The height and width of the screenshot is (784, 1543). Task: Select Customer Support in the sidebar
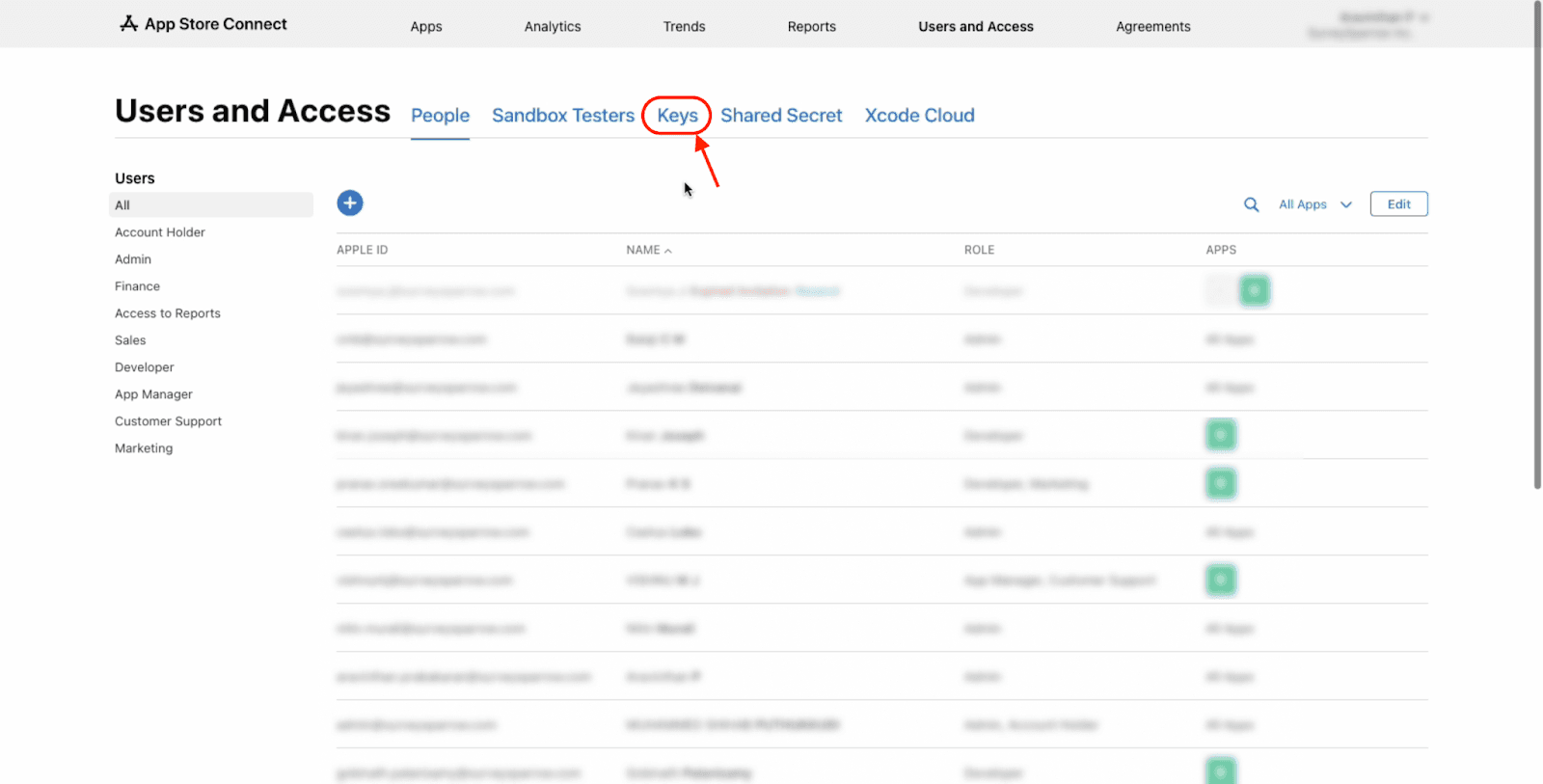pyautogui.click(x=168, y=421)
